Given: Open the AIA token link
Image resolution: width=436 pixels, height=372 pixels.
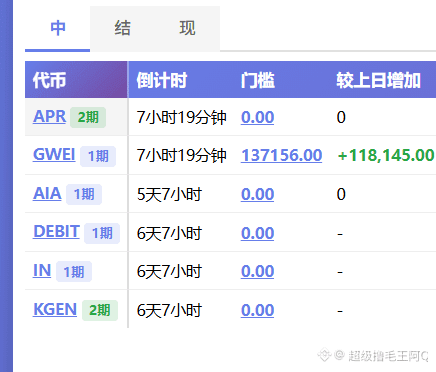Looking at the screenshot, I should click(47, 194).
